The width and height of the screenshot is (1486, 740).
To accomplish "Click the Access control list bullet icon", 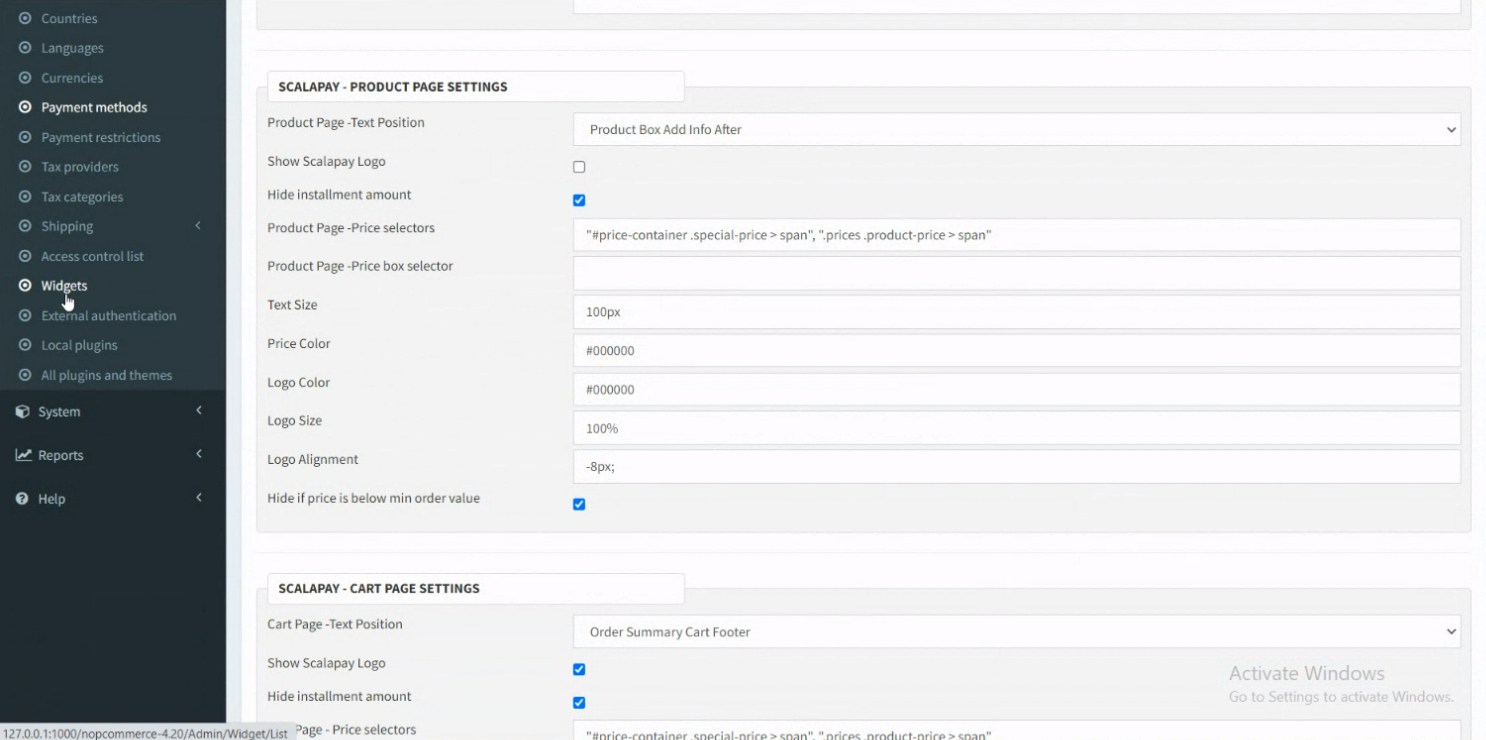I will (x=25, y=256).
